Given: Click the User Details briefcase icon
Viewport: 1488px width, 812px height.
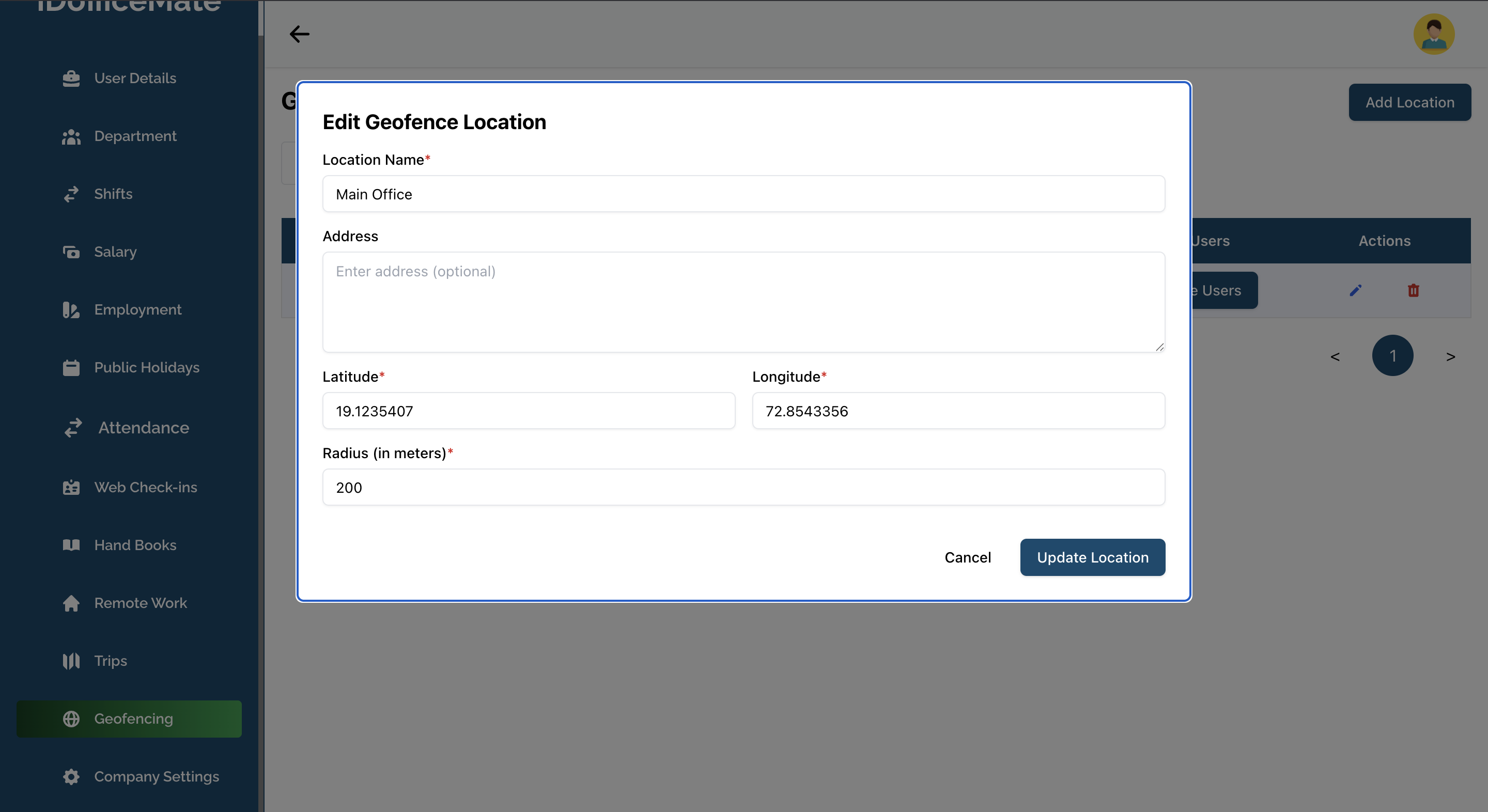Looking at the screenshot, I should (71, 78).
